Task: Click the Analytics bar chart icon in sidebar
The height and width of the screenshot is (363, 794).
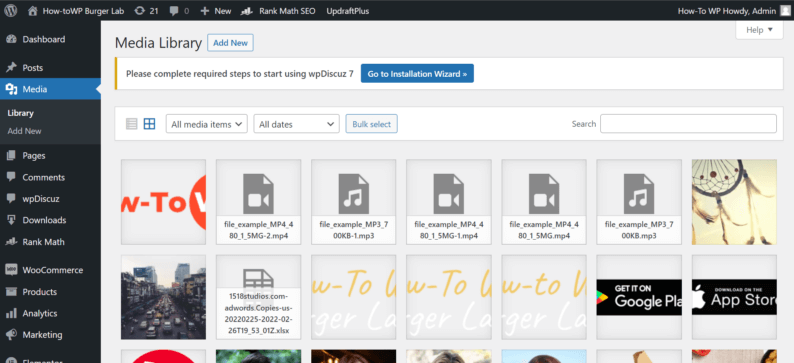Action: [x=11, y=313]
